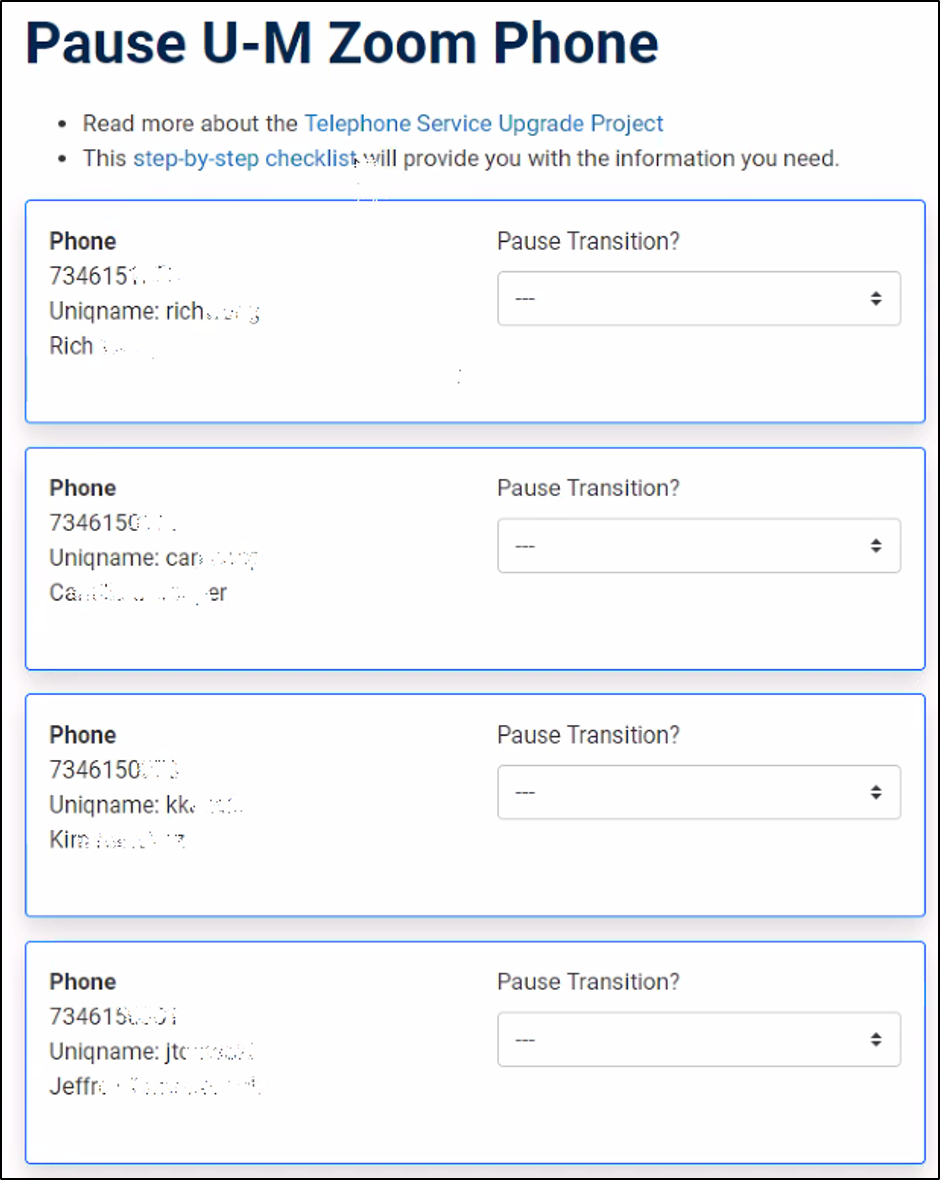Open the Telephone Service Upgrade Project link
The image size is (940, 1180).
coord(483,124)
